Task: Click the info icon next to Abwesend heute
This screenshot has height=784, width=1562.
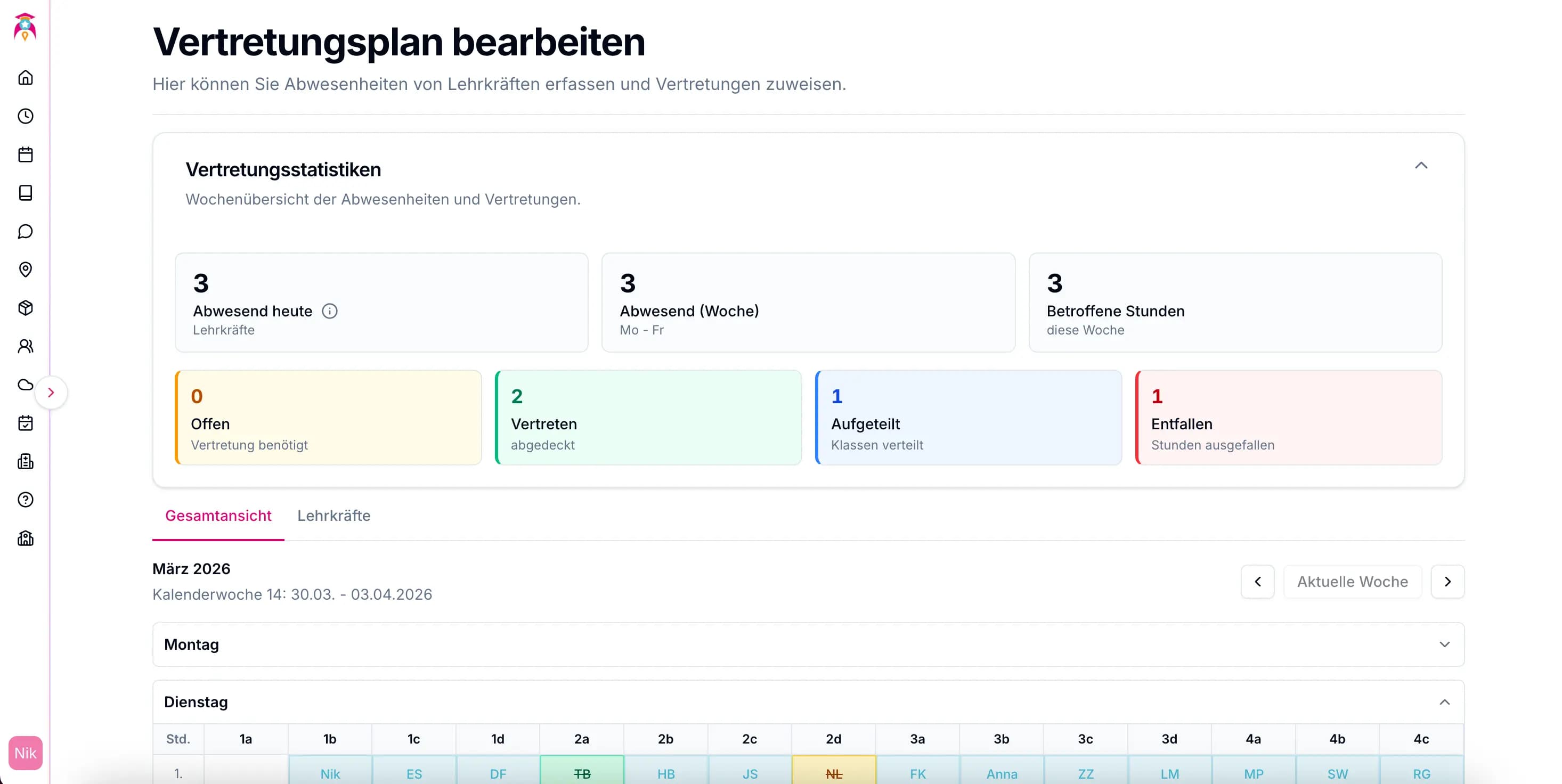Action: pyautogui.click(x=330, y=311)
